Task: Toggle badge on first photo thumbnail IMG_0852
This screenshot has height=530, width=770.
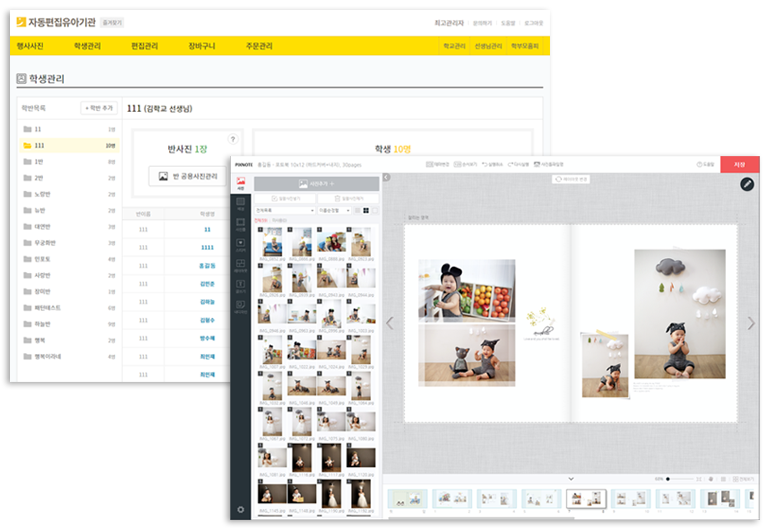Action: (261, 230)
